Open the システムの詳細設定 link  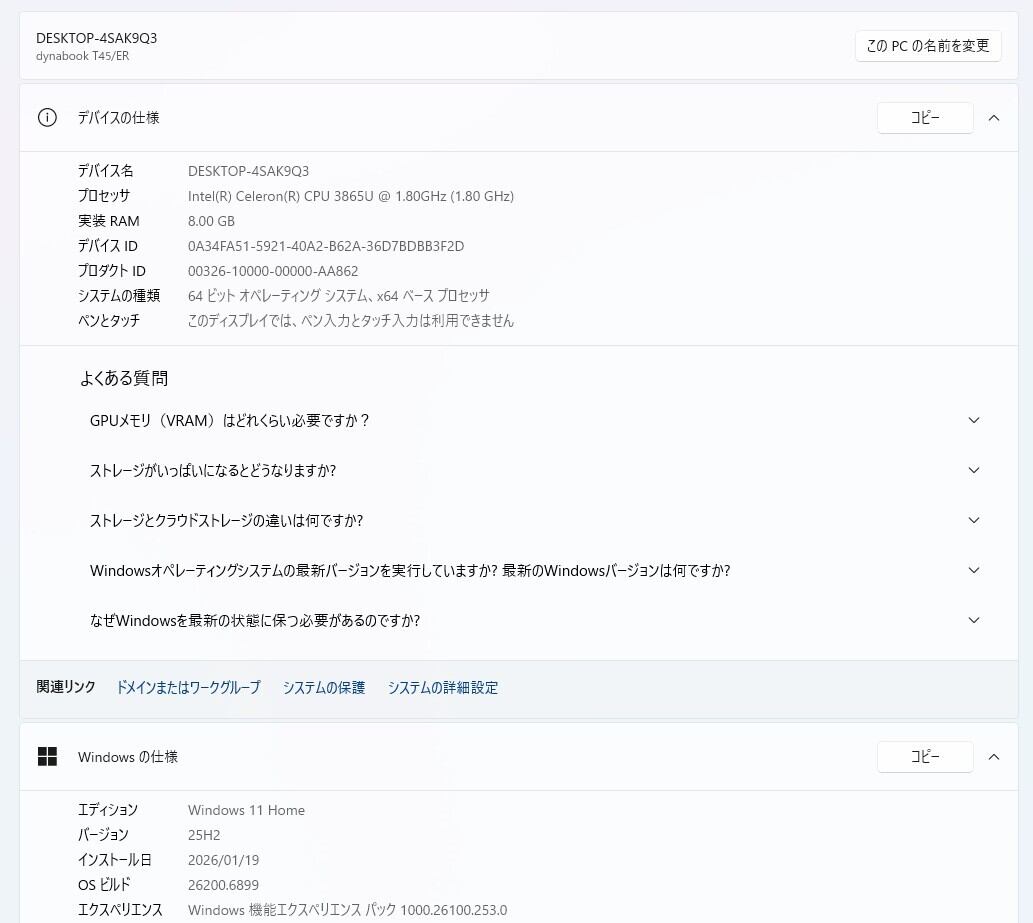443,688
